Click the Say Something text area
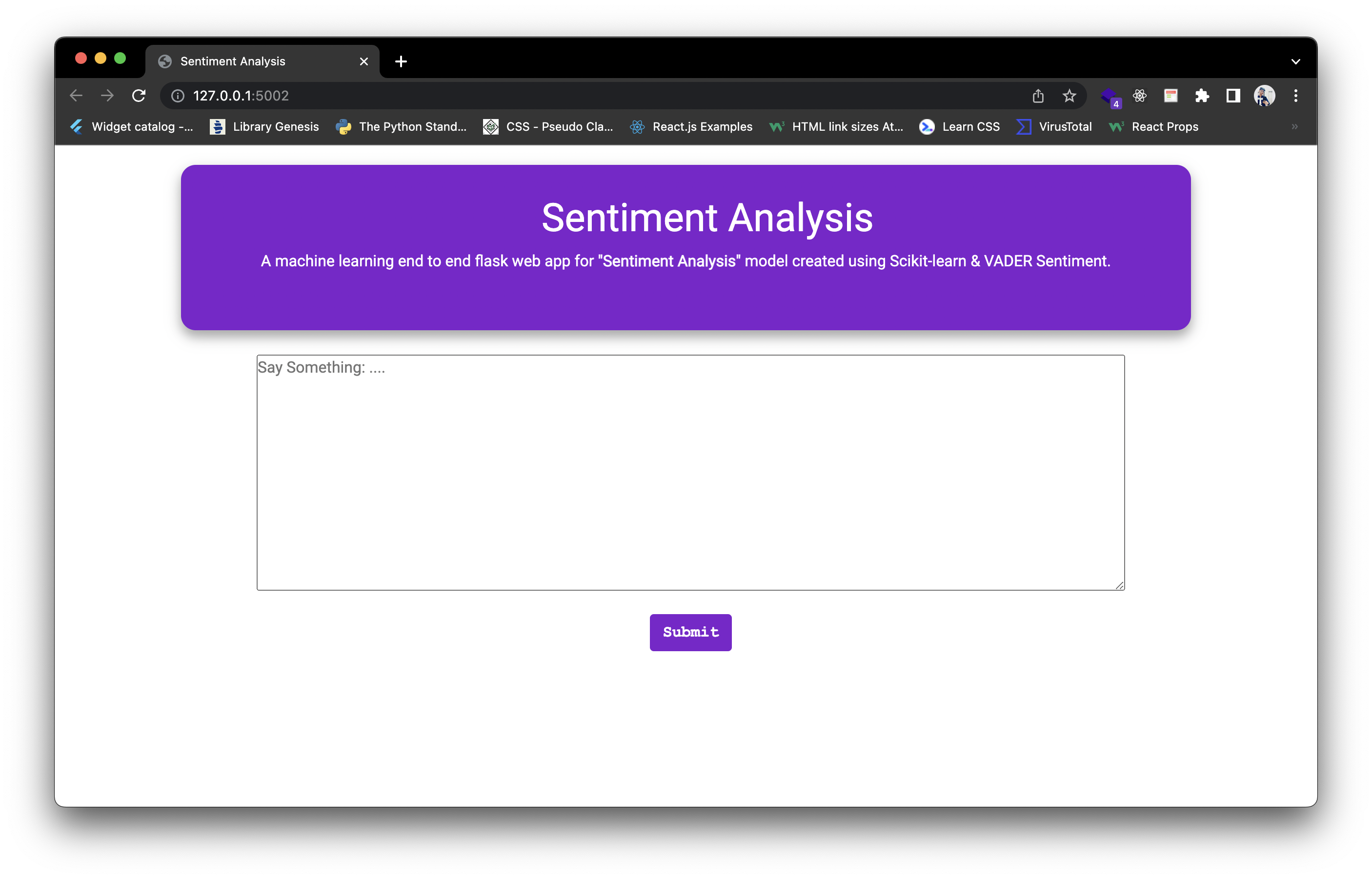 [690, 472]
